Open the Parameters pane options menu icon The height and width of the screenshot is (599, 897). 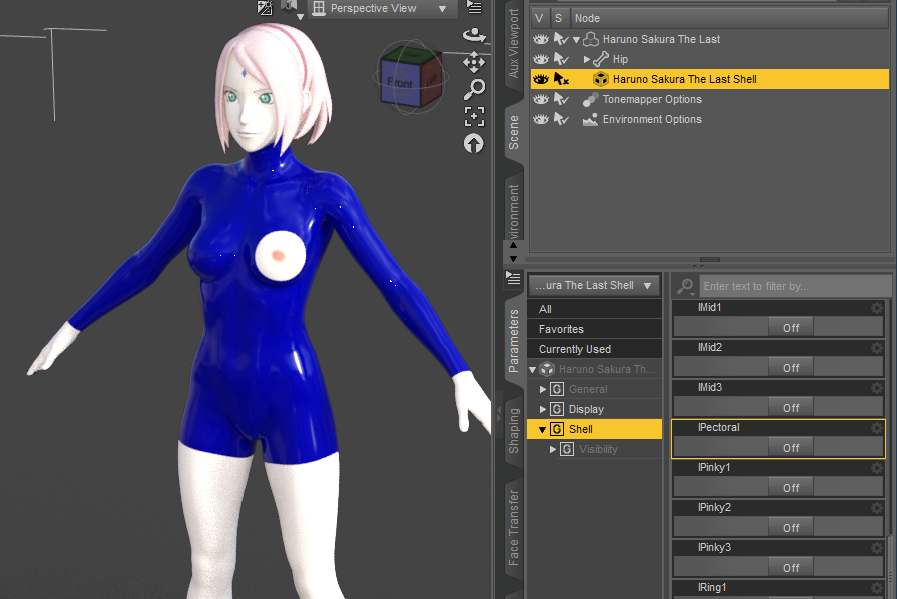point(513,279)
